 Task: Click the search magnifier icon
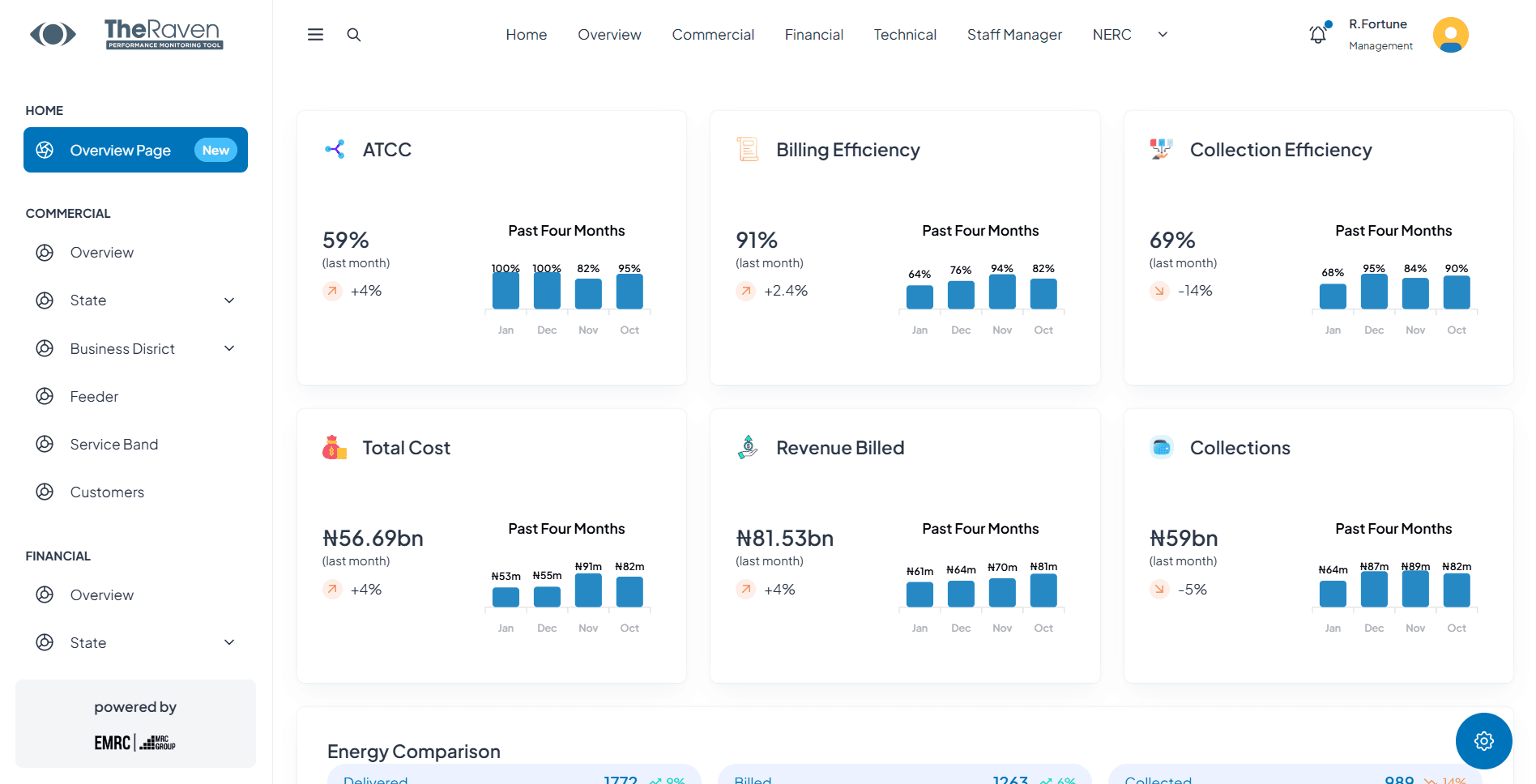(x=354, y=35)
